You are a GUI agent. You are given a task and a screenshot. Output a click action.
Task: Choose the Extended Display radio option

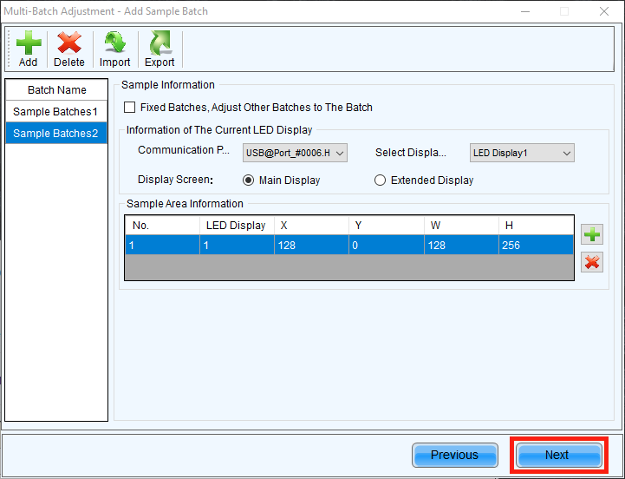[380, 180]
